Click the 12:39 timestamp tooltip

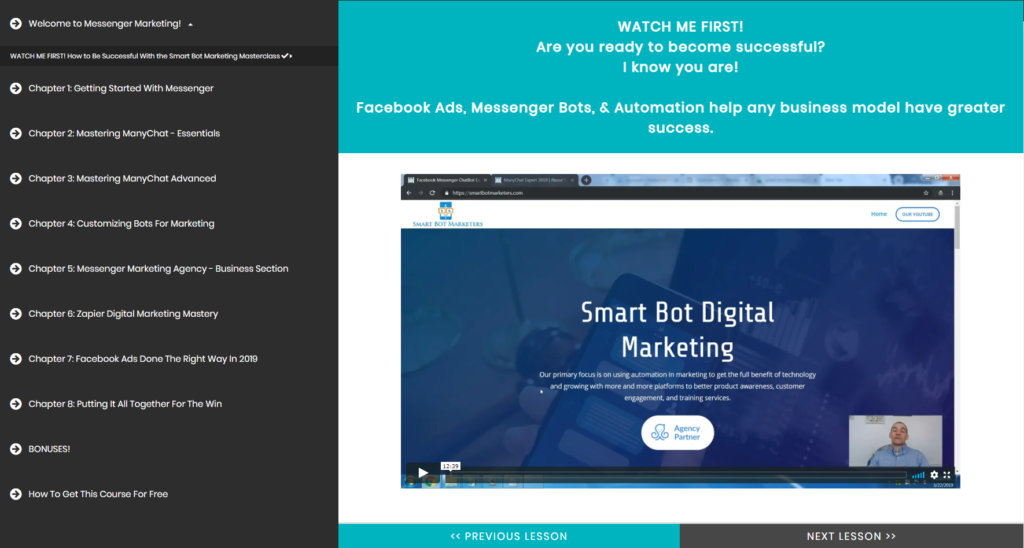pos(451,466)
